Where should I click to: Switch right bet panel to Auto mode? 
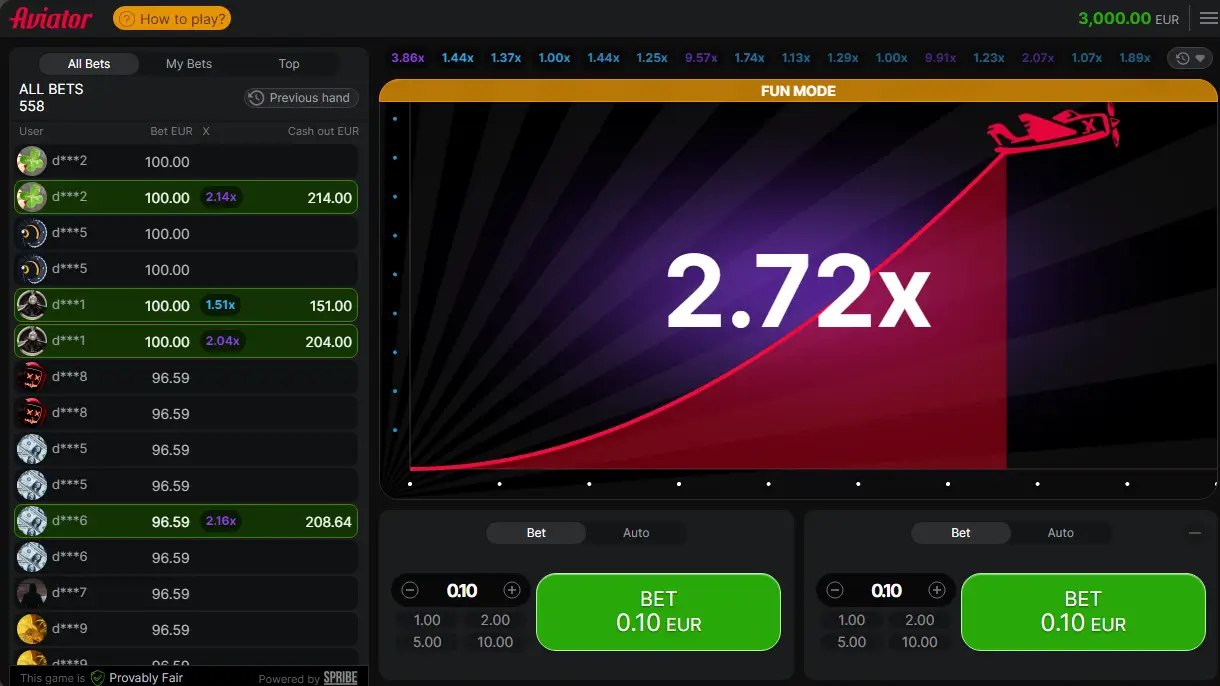click(x=1060, y=533)
